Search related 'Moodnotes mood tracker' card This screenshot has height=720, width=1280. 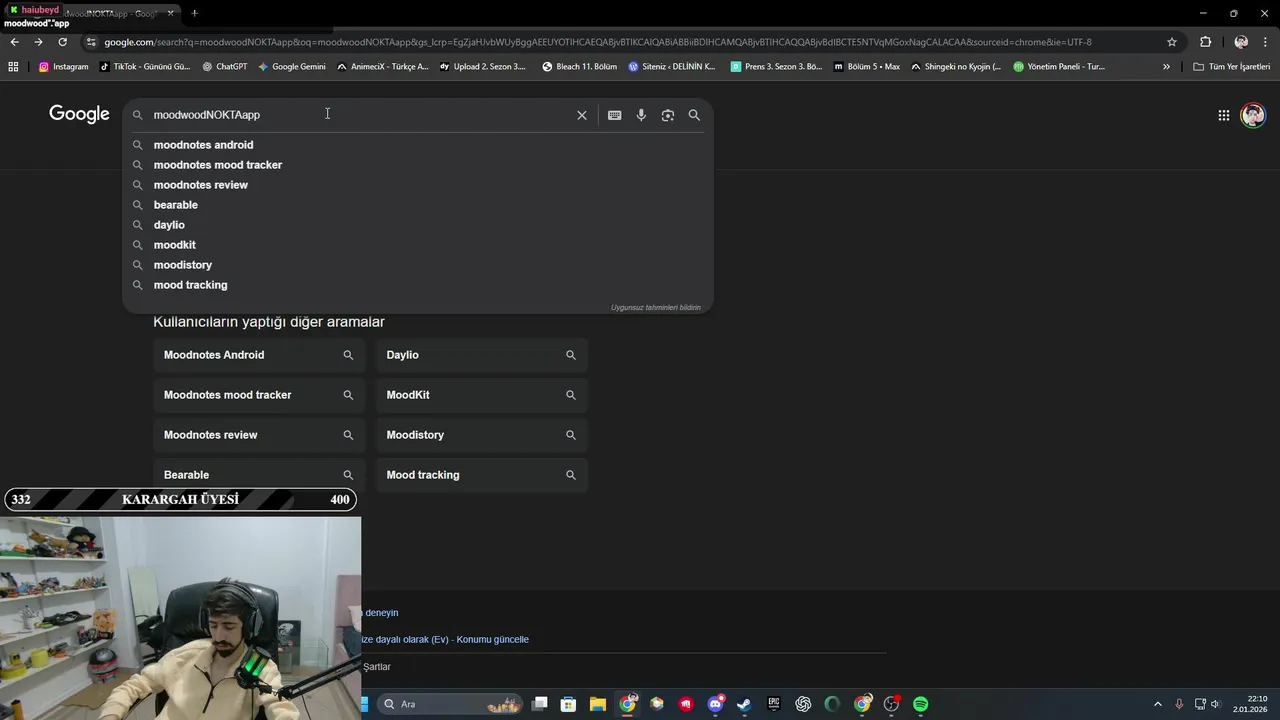(259, 395)
